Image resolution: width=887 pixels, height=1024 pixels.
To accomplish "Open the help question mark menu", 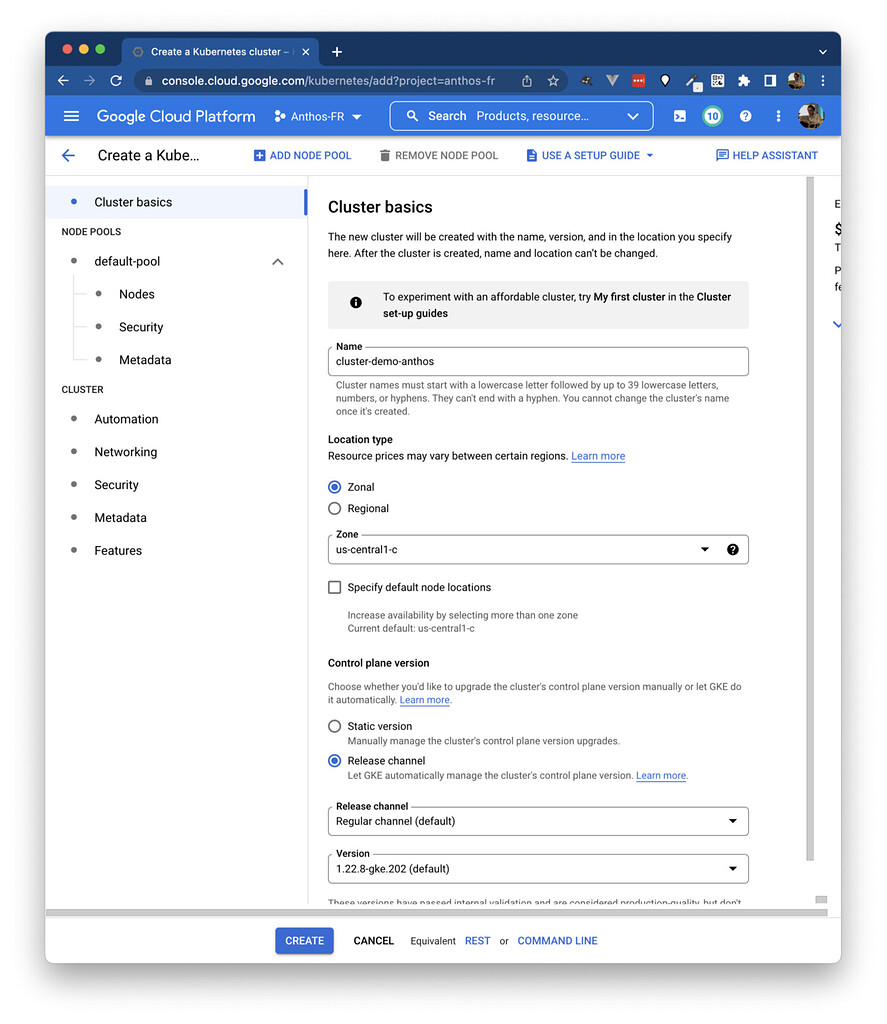I will [x=745, y=116].
